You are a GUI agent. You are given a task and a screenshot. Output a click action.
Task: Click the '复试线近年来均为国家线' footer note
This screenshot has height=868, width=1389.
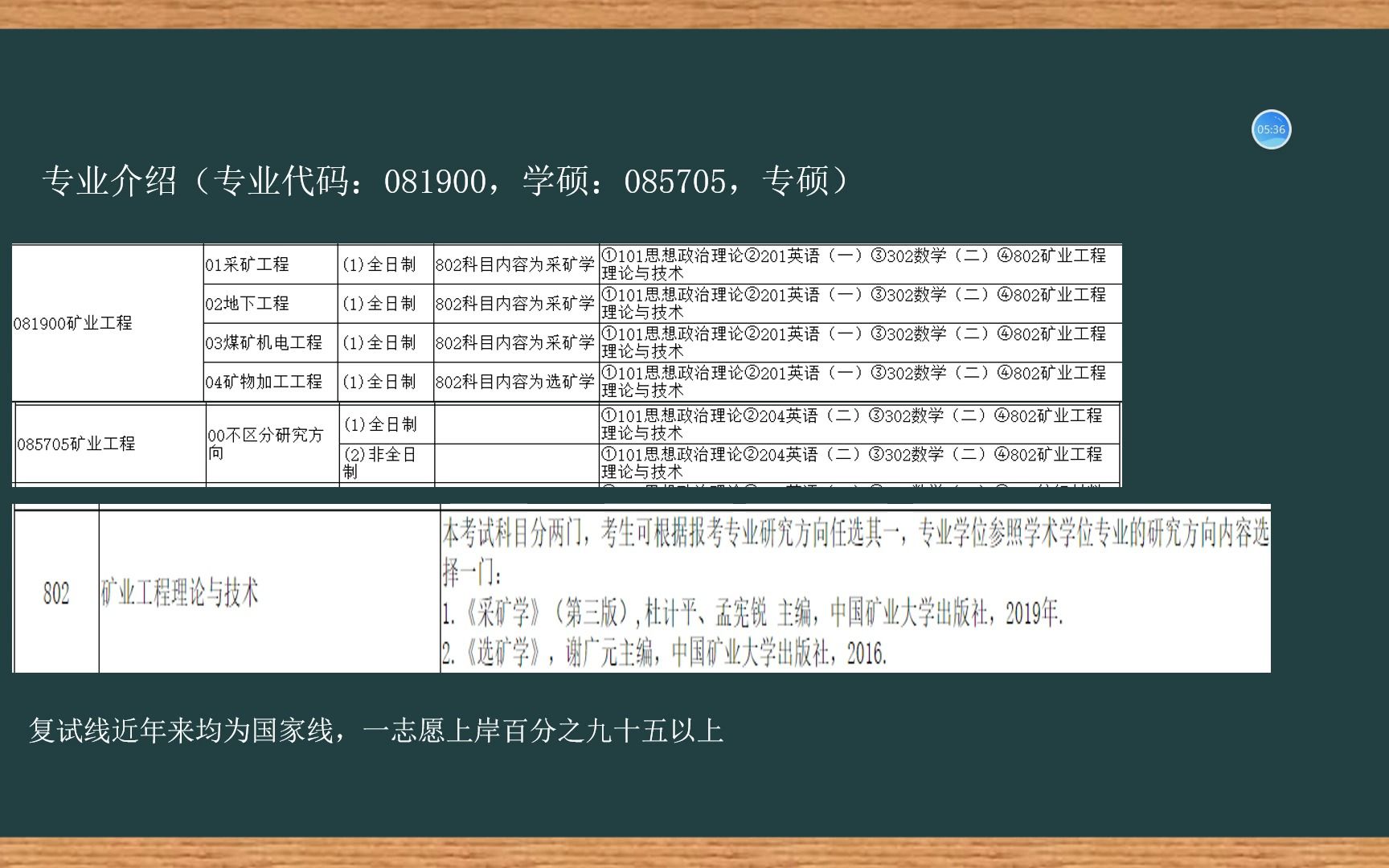tap(376, 731)
